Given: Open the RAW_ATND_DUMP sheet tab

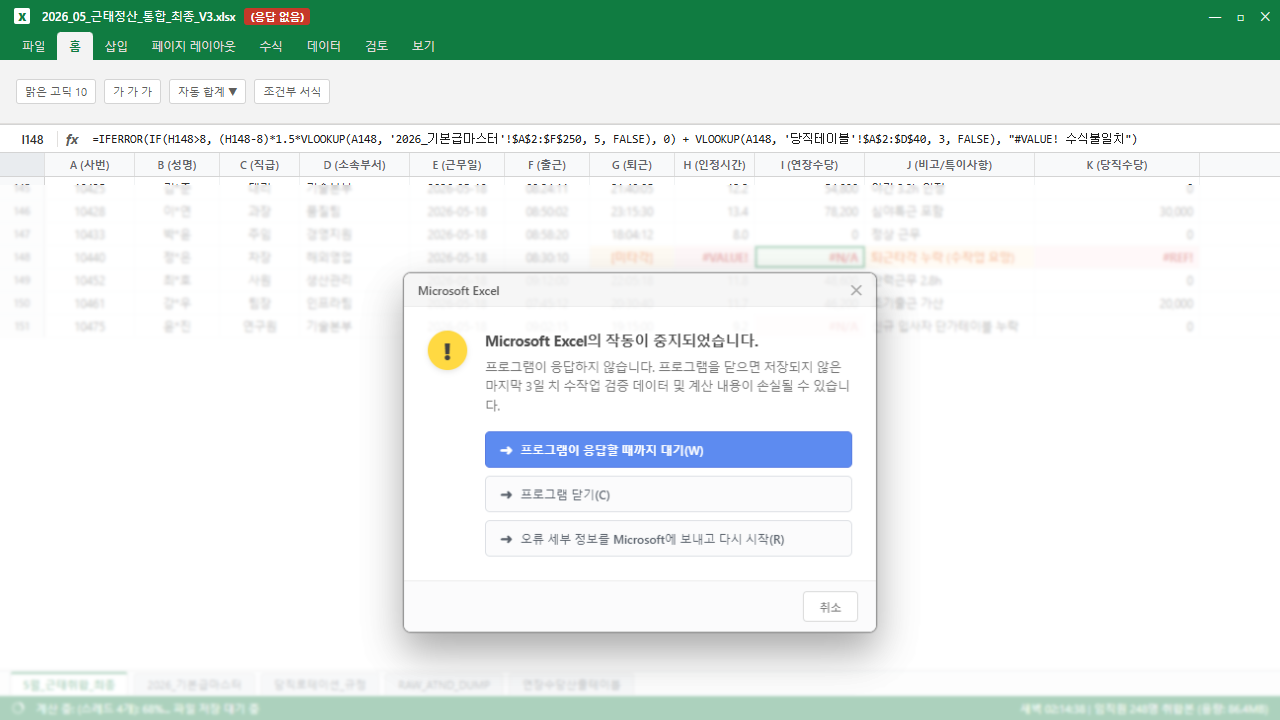Looking at the screenshot, I should click(442, 684).
